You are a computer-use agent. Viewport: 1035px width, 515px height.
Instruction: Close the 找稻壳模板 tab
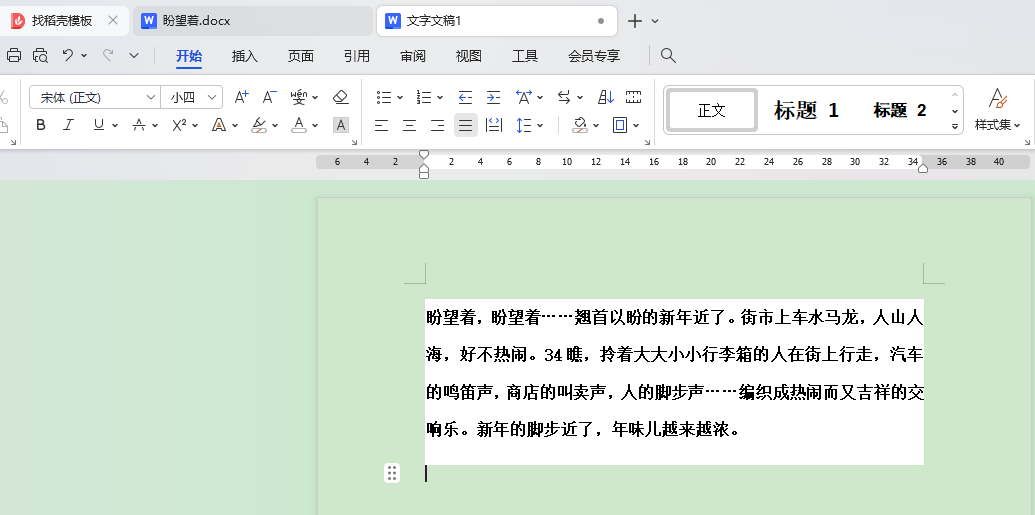point(113,20)
